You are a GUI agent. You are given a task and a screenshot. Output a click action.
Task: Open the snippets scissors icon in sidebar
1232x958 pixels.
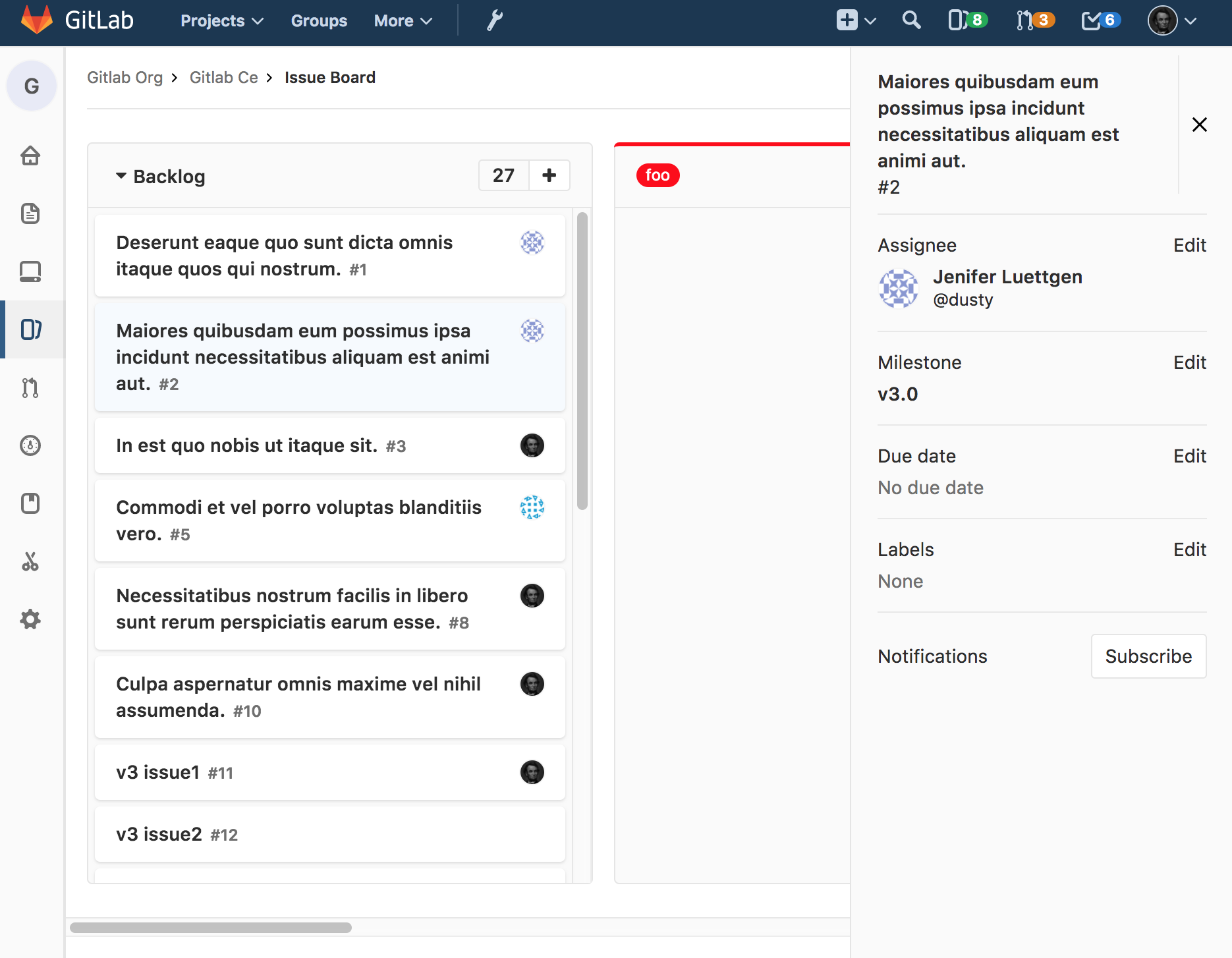click(x=30, y=561)
